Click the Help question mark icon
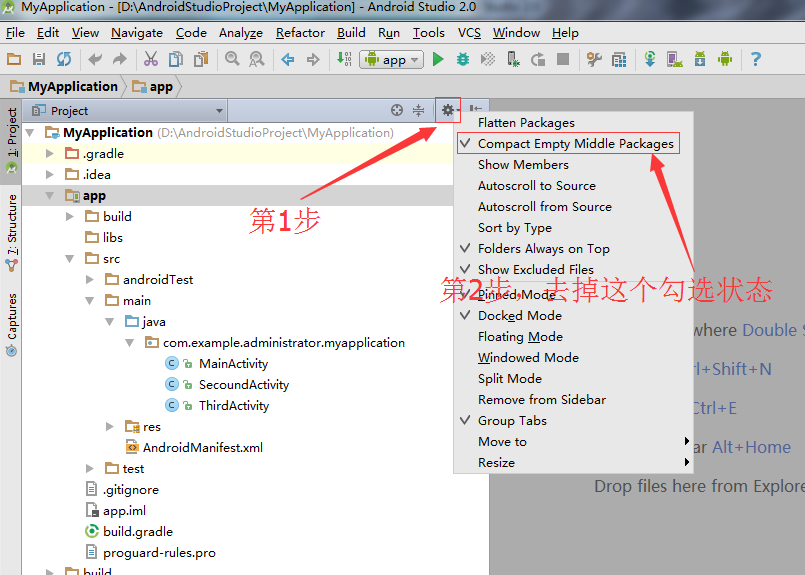The width and height of the screenshot is (805, 575). point(755,60)
